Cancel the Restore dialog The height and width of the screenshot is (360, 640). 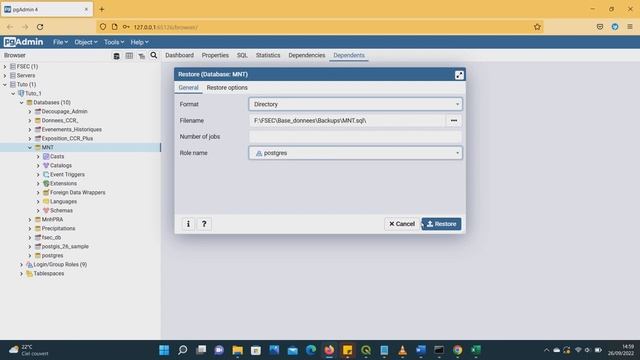(402, 224)
